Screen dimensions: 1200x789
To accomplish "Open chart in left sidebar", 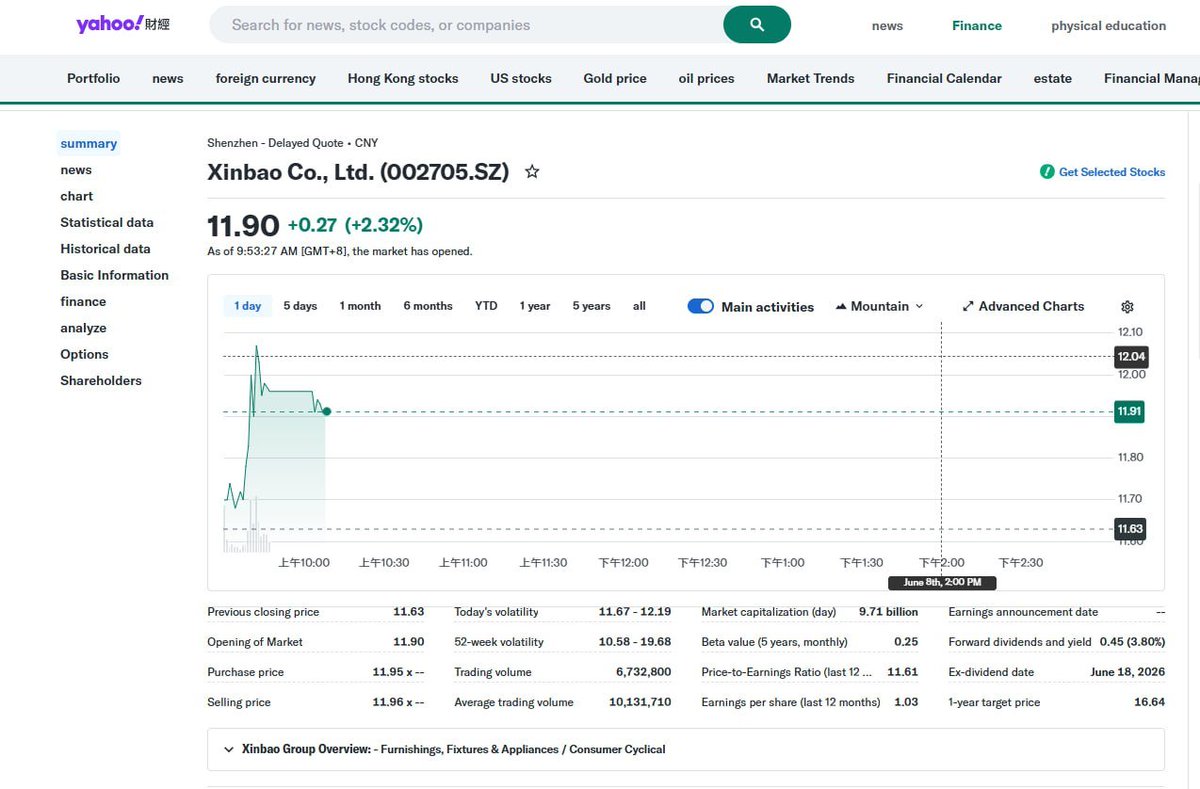I will click(x=76, y=196).
